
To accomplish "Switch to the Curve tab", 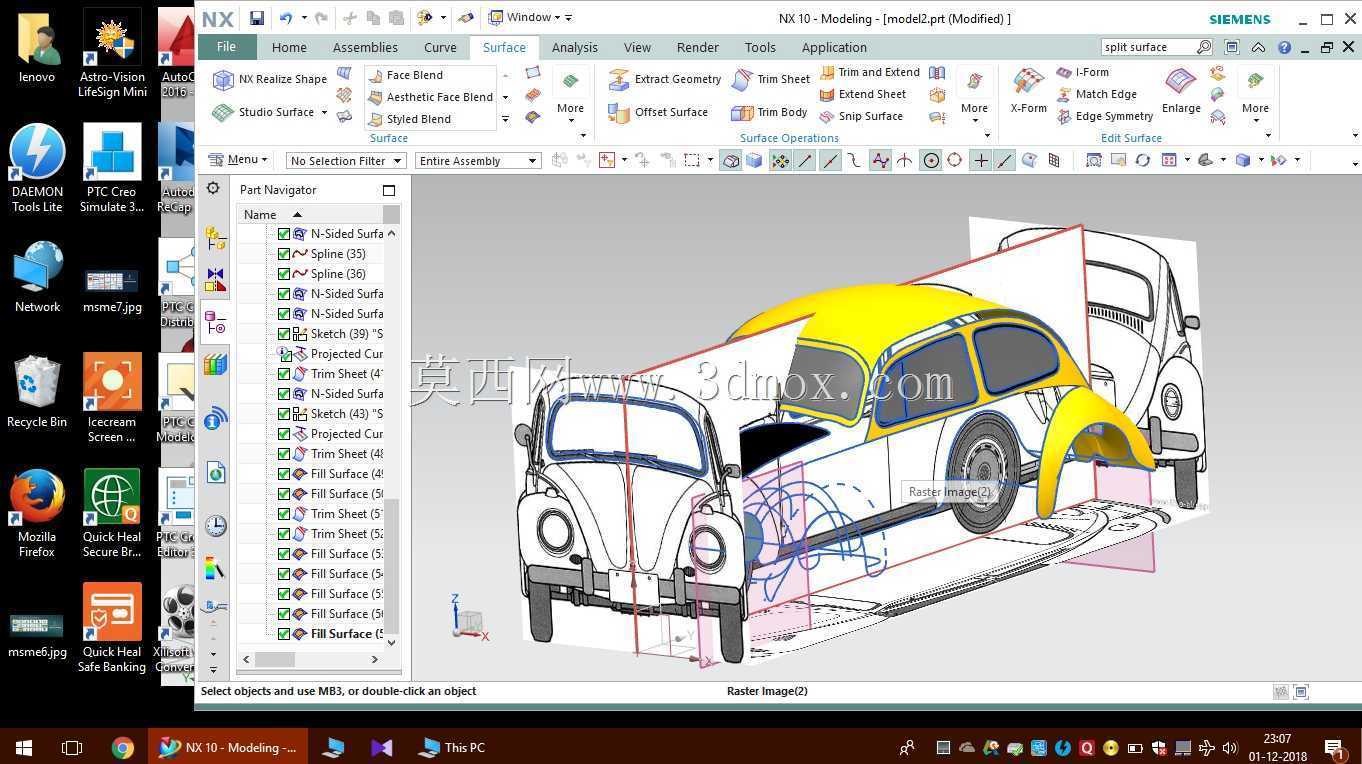I will click(440, 47).
